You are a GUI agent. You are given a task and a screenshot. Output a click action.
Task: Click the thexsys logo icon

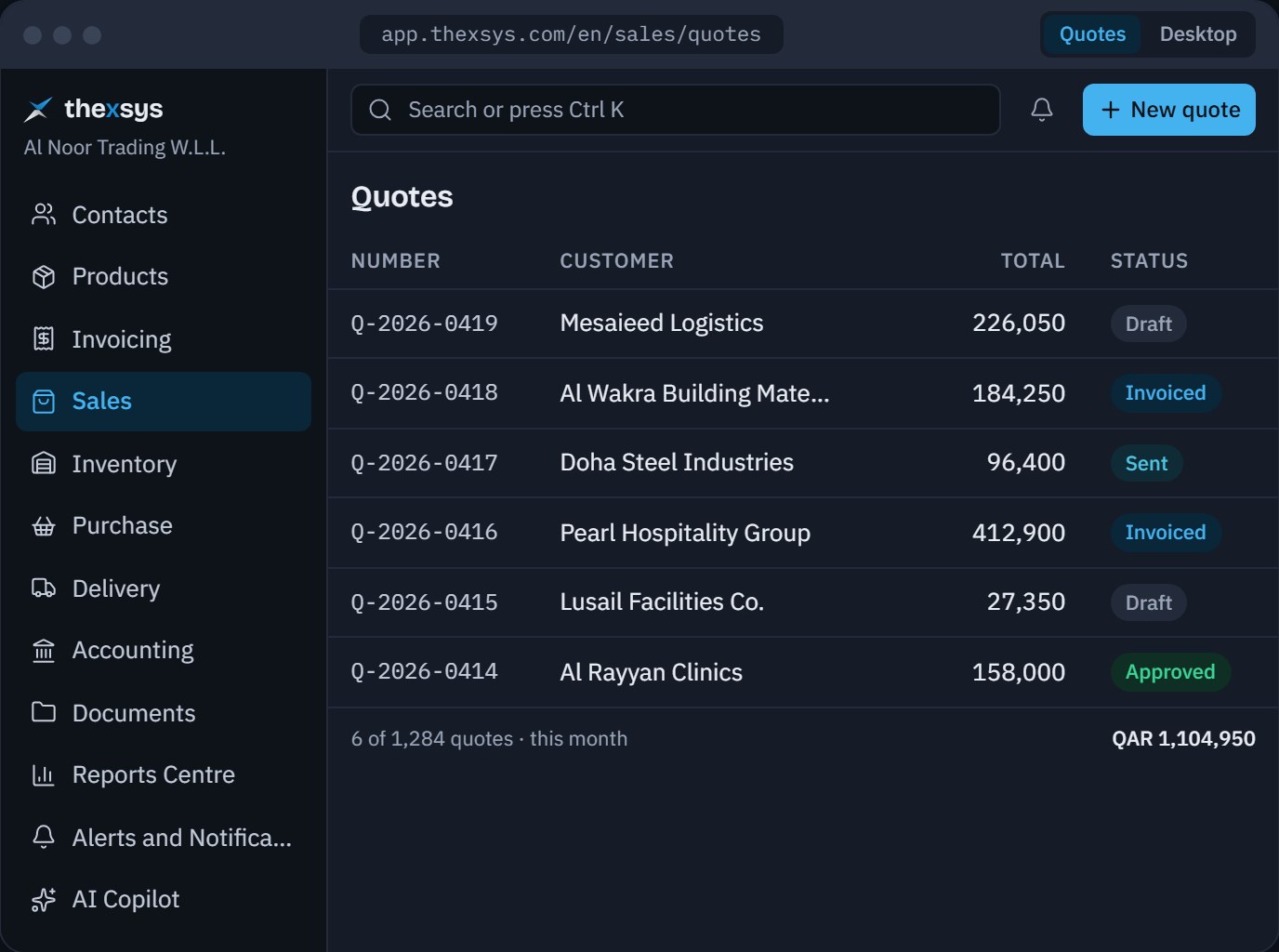pos(38,110)
